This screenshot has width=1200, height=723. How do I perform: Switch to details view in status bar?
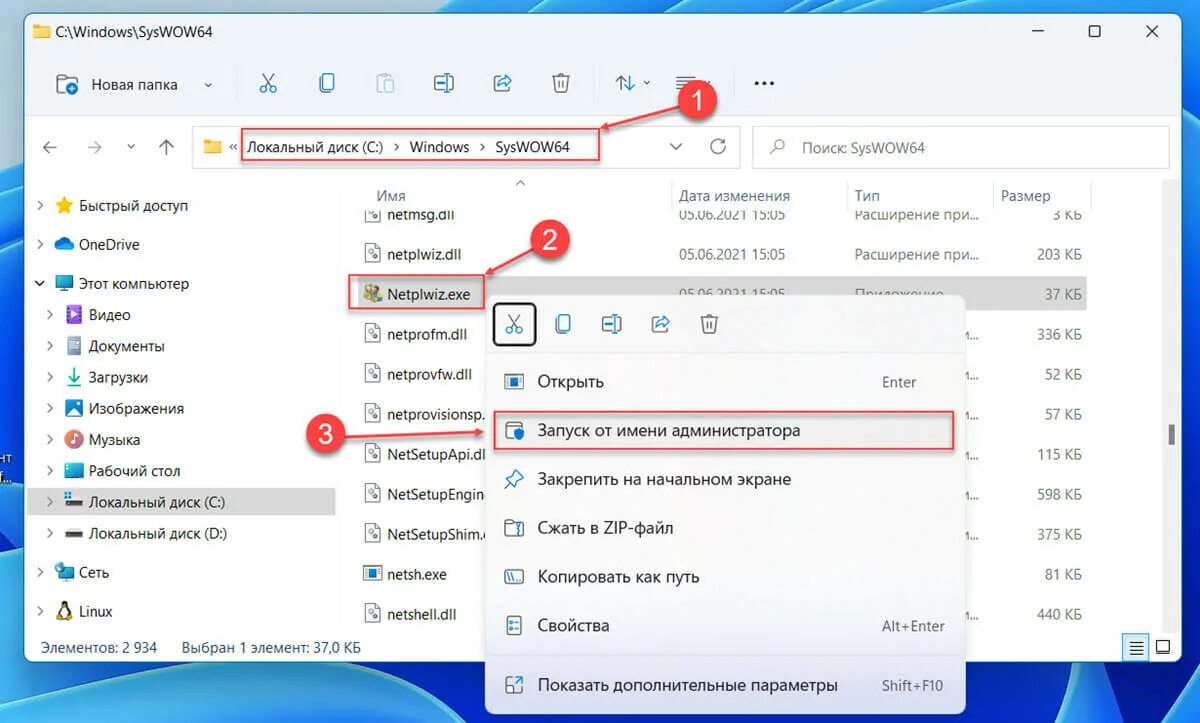coord(1137,647)
